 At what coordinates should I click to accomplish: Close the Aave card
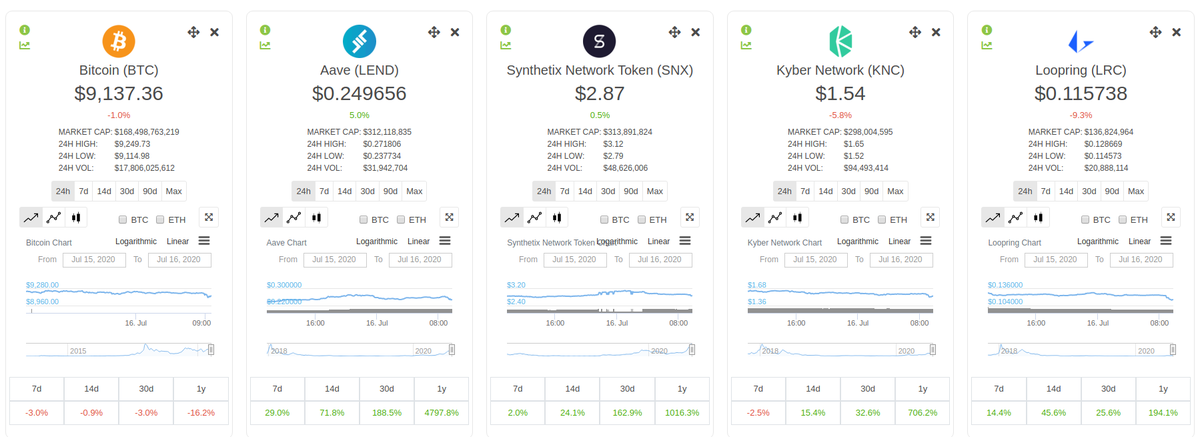click(455, 33)
